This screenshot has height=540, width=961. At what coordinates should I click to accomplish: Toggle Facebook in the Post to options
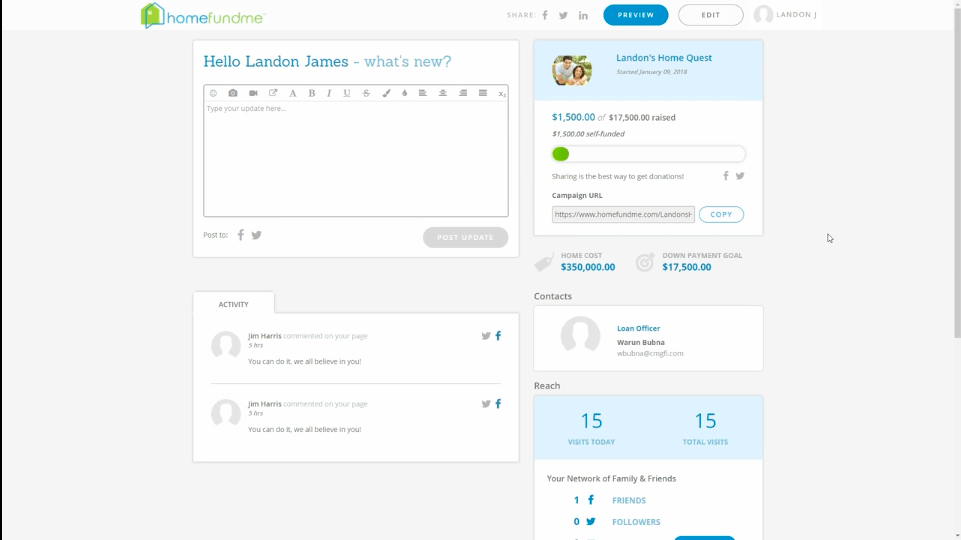pyautogui.click(x=241, y=235)
